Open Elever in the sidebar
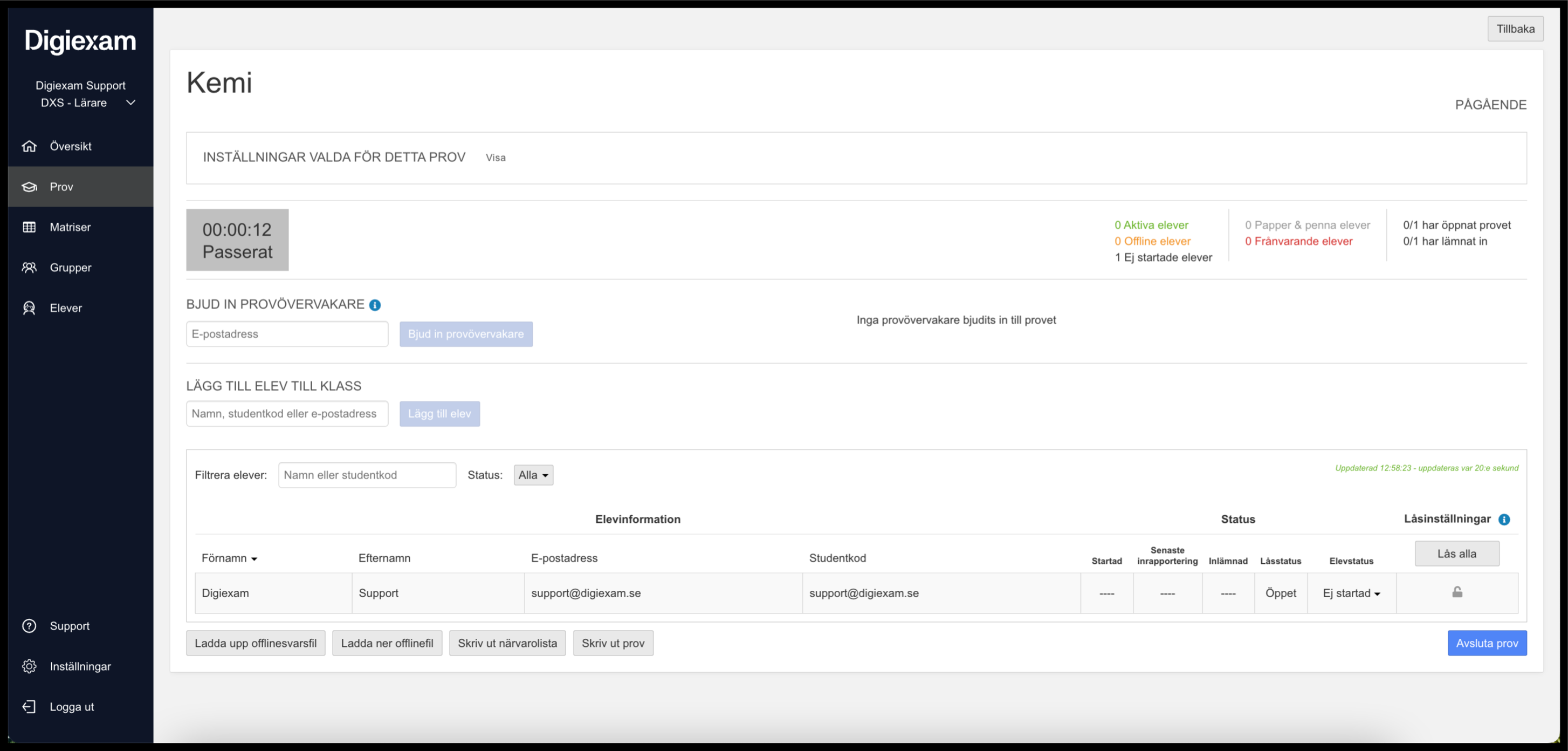 point(80,308)
